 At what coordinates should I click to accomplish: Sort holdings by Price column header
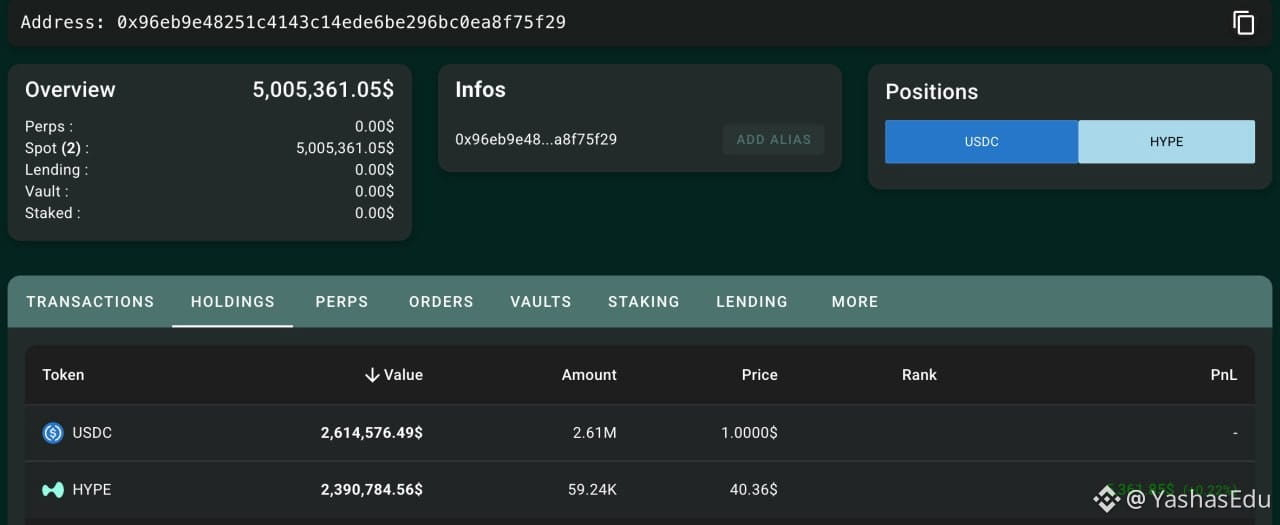[x=760, y=375]
